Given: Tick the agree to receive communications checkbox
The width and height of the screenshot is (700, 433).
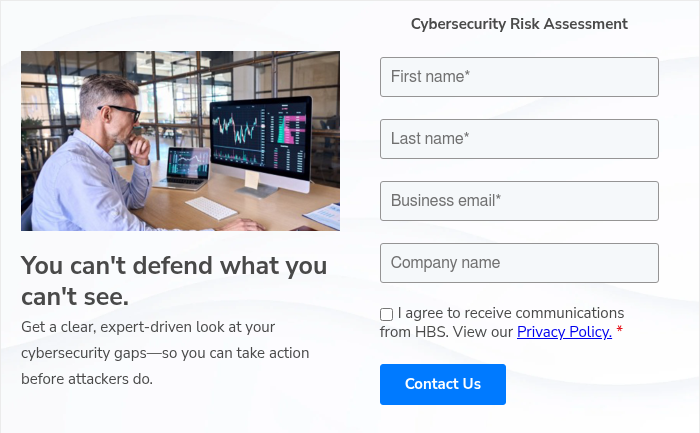Looking at the screenshot, I should tap(387, 314).
